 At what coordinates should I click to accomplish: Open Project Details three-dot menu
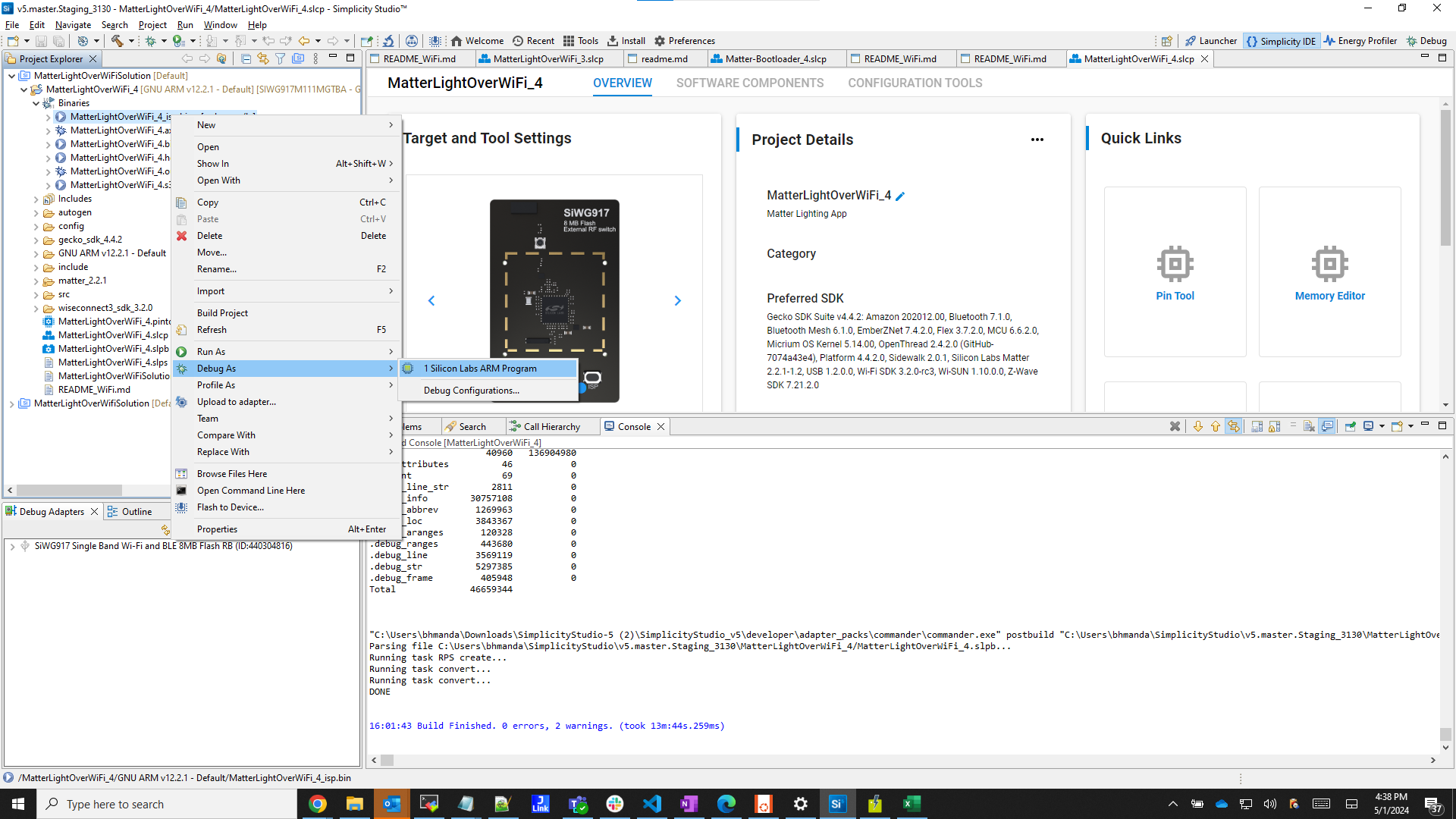(1037, 140)
